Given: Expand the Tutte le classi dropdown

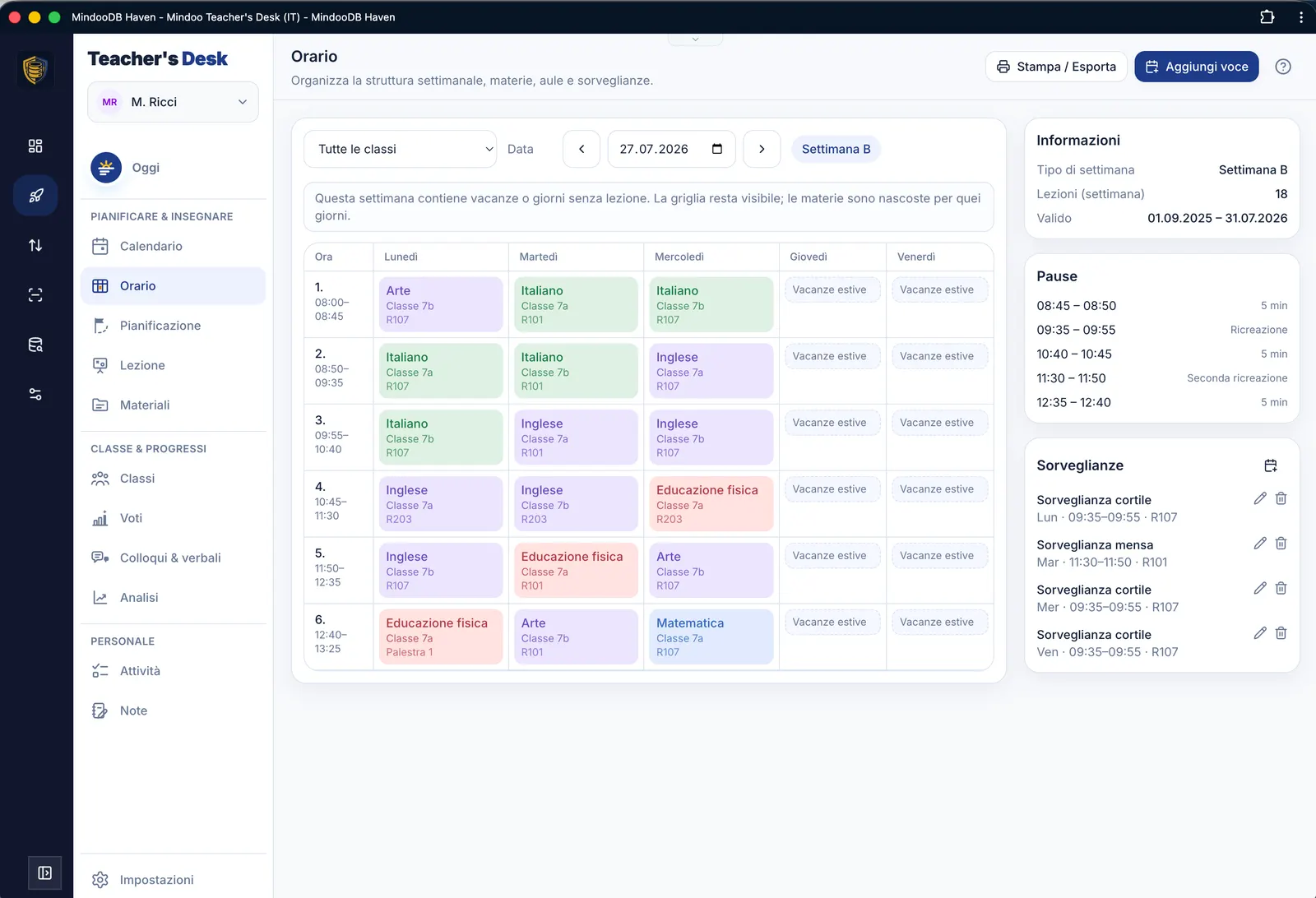Looking at the screenshot, I should point(400,149).
